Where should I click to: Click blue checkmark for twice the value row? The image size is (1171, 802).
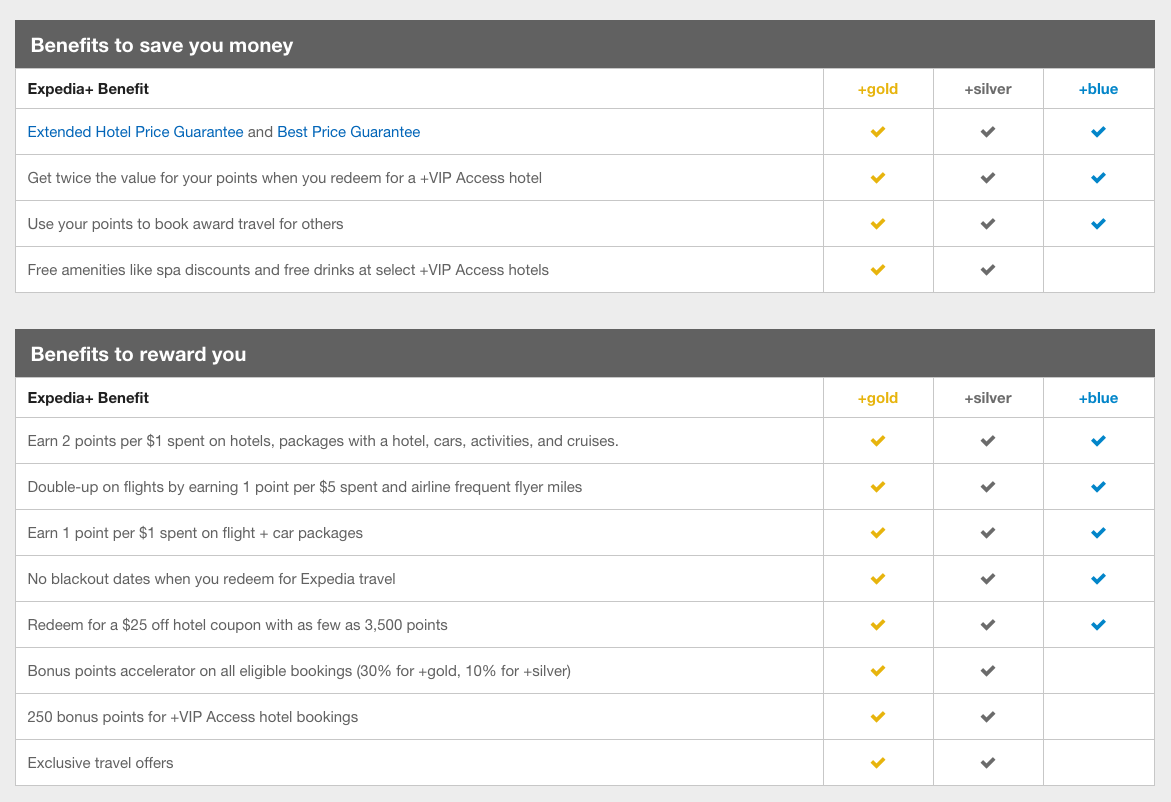click(1099, 178)
